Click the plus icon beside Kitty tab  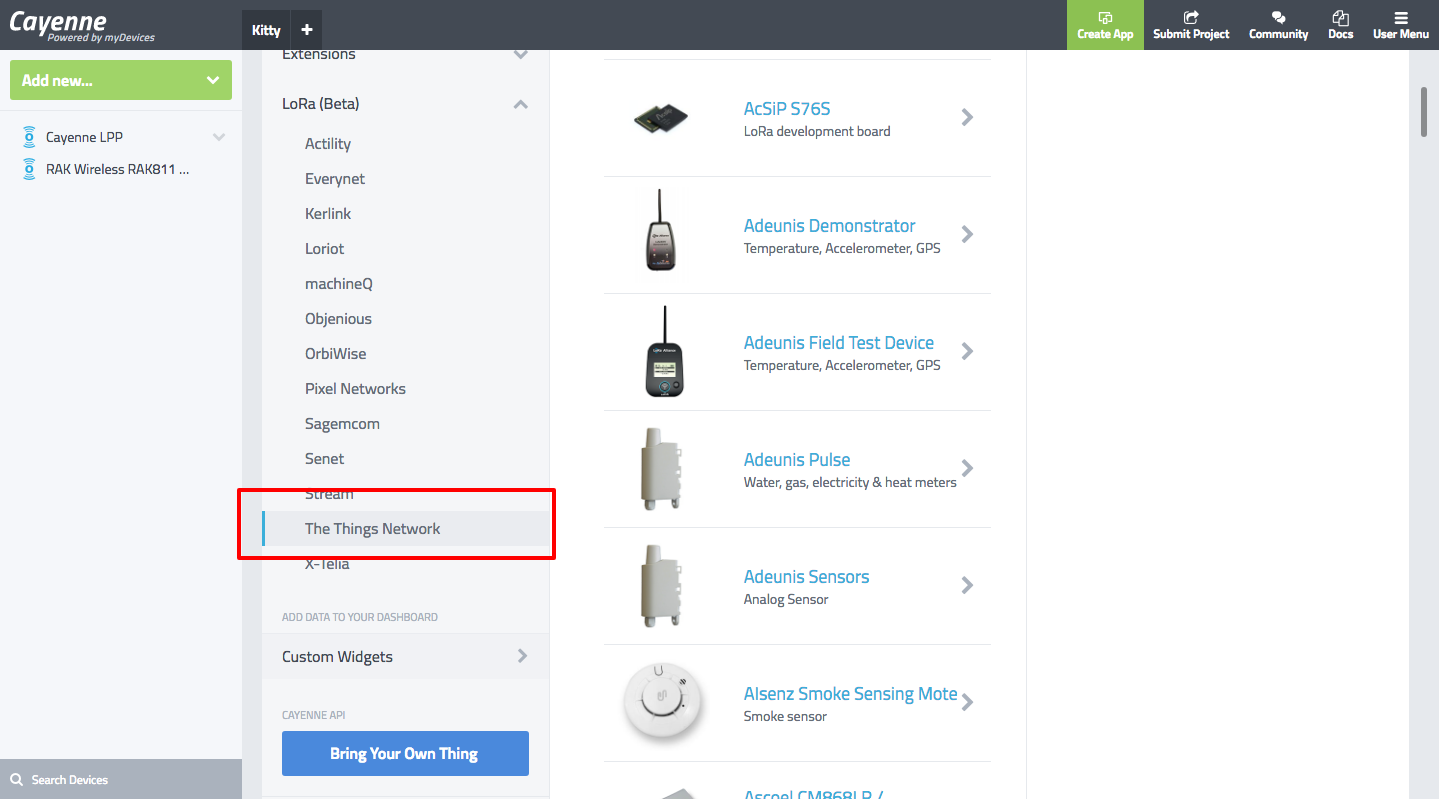point(307,30)
